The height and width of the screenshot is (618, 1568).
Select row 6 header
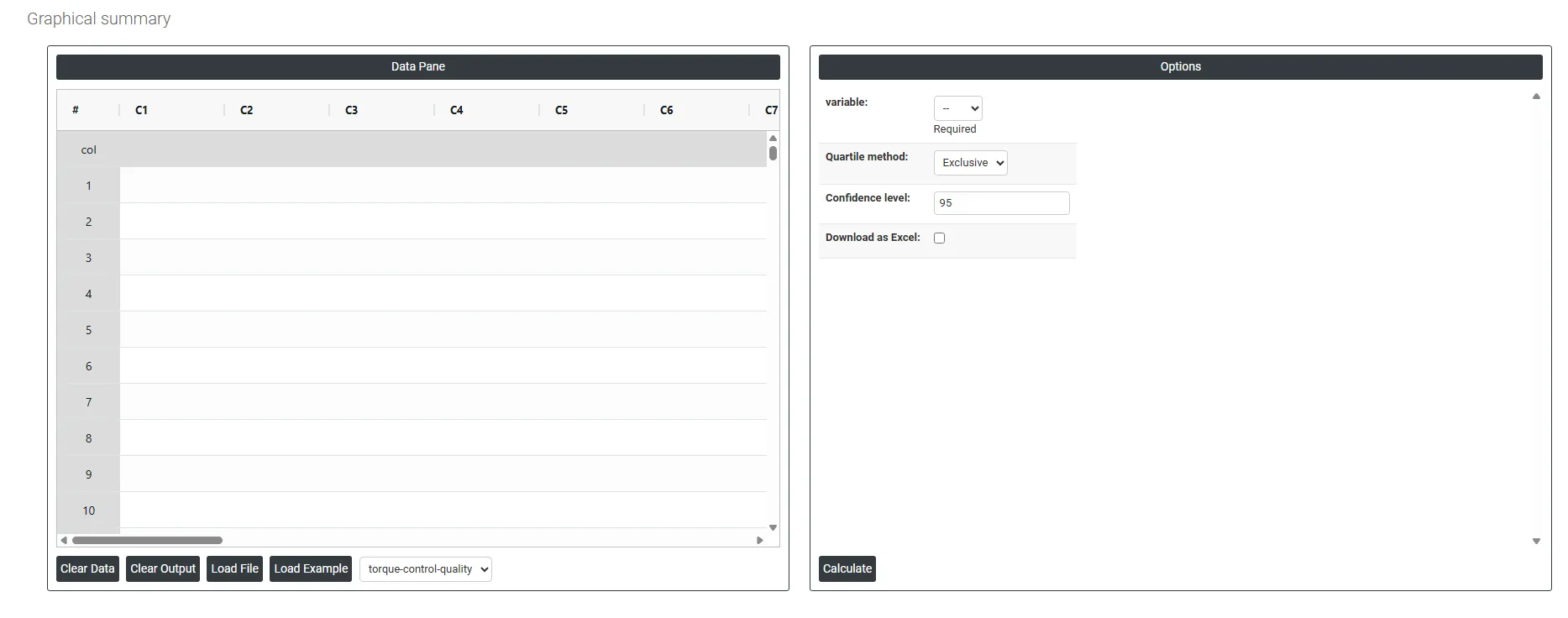pyautogui.click(x=88, y=366)
